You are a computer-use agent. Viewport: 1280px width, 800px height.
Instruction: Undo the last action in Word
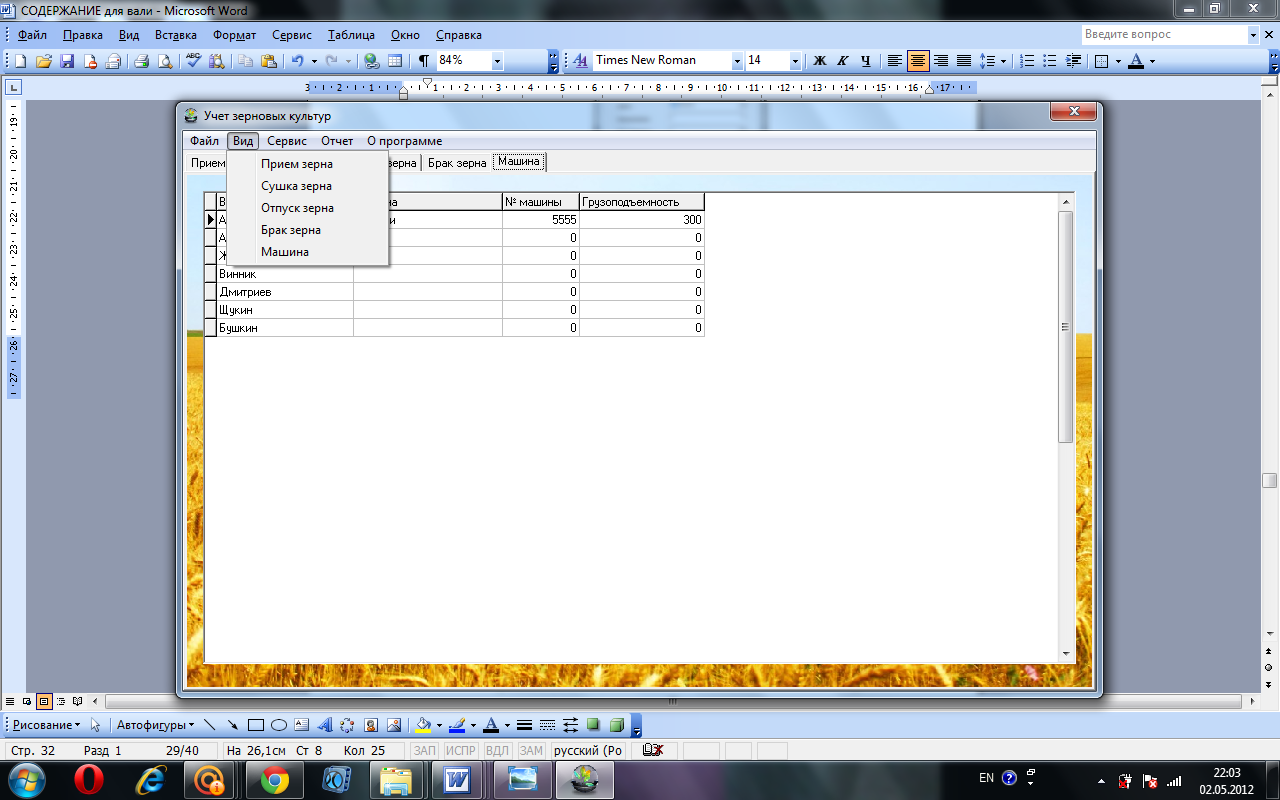coord(297,61)
